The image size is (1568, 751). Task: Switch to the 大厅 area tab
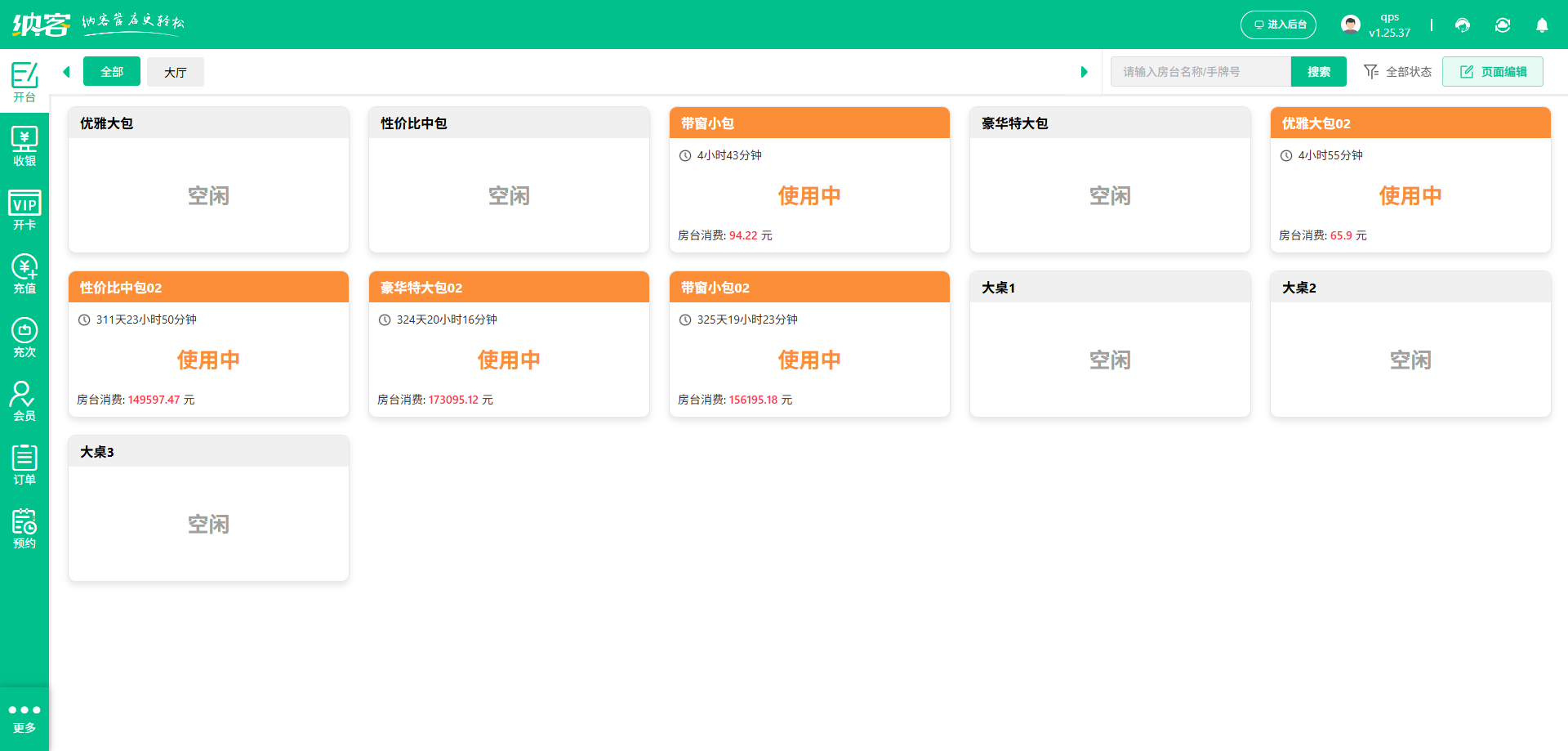coord(176,72)
